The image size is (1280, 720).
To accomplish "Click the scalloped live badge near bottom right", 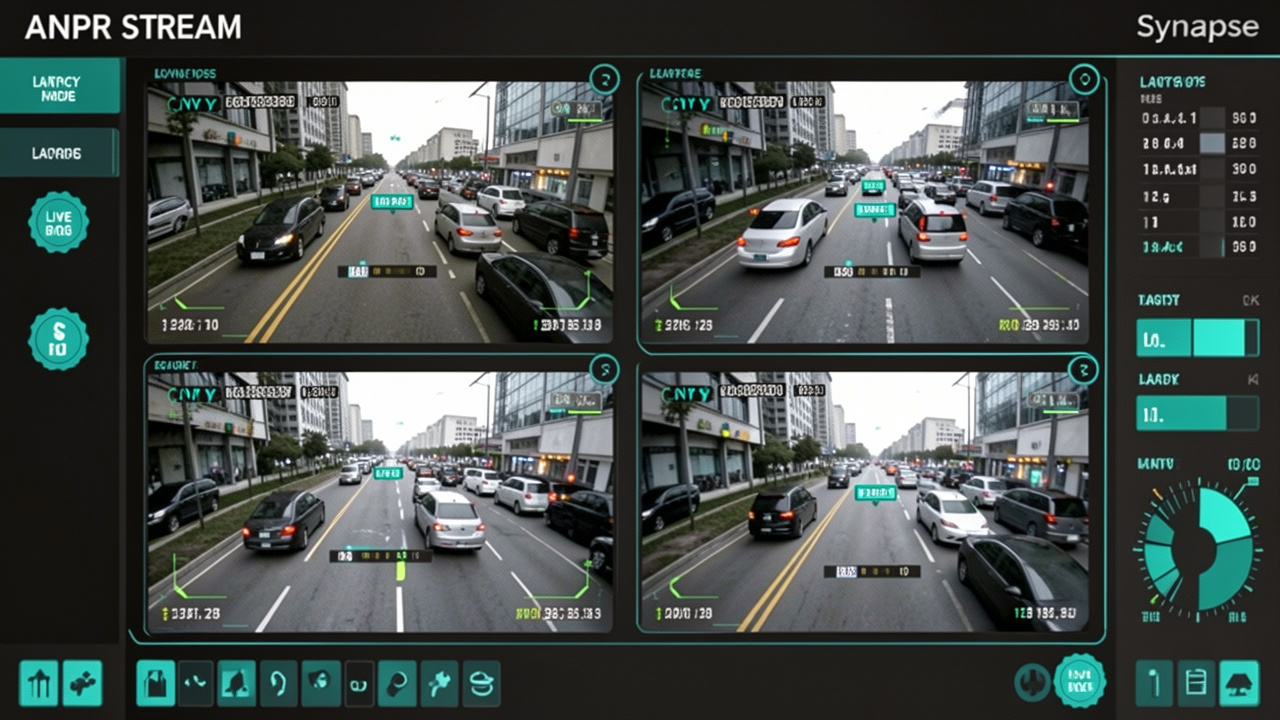I will tap(1079, 682).
